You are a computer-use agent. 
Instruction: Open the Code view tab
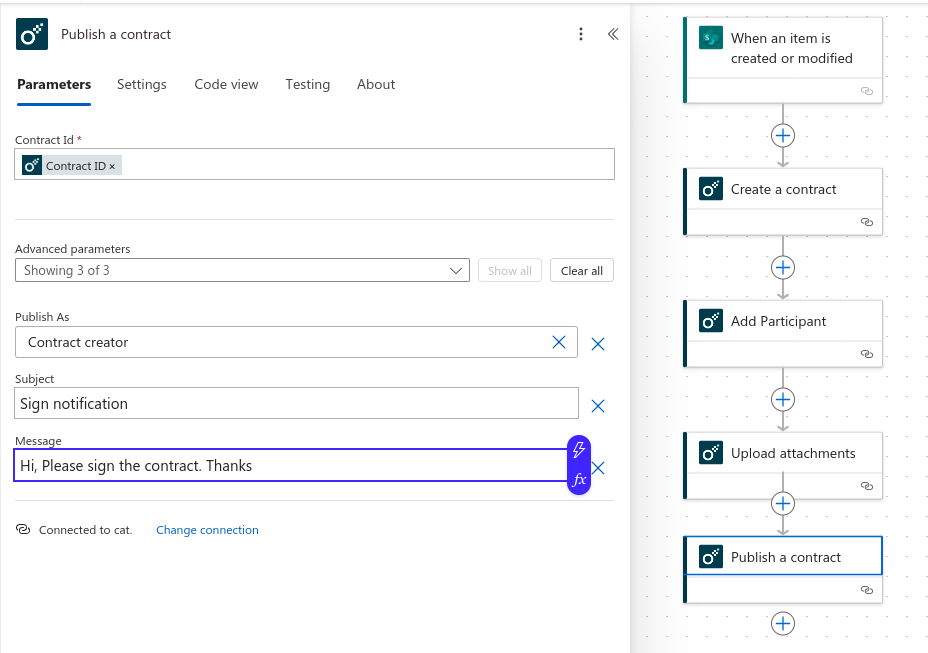[x=226, y=85]
